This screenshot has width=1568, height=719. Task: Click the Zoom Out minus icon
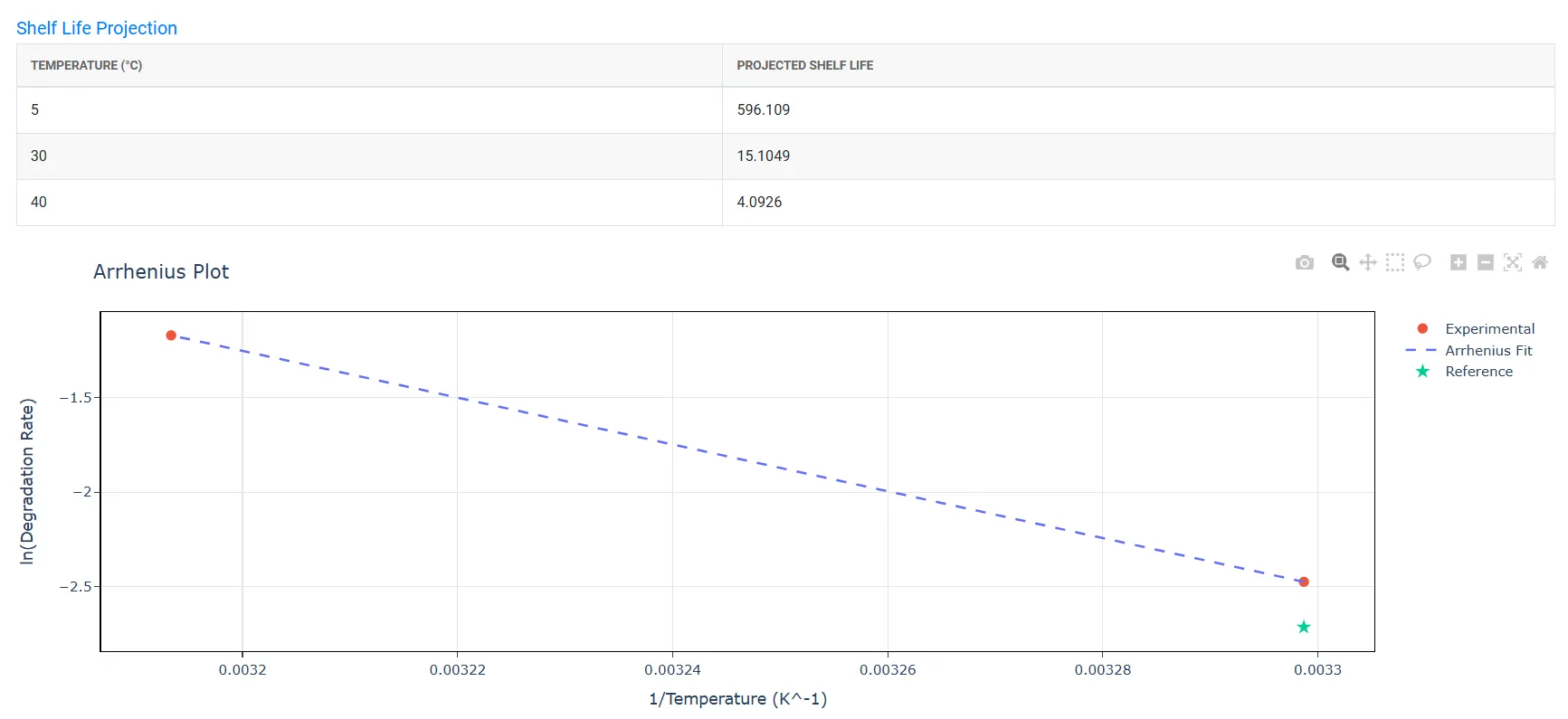click(x=1485, y=262)
